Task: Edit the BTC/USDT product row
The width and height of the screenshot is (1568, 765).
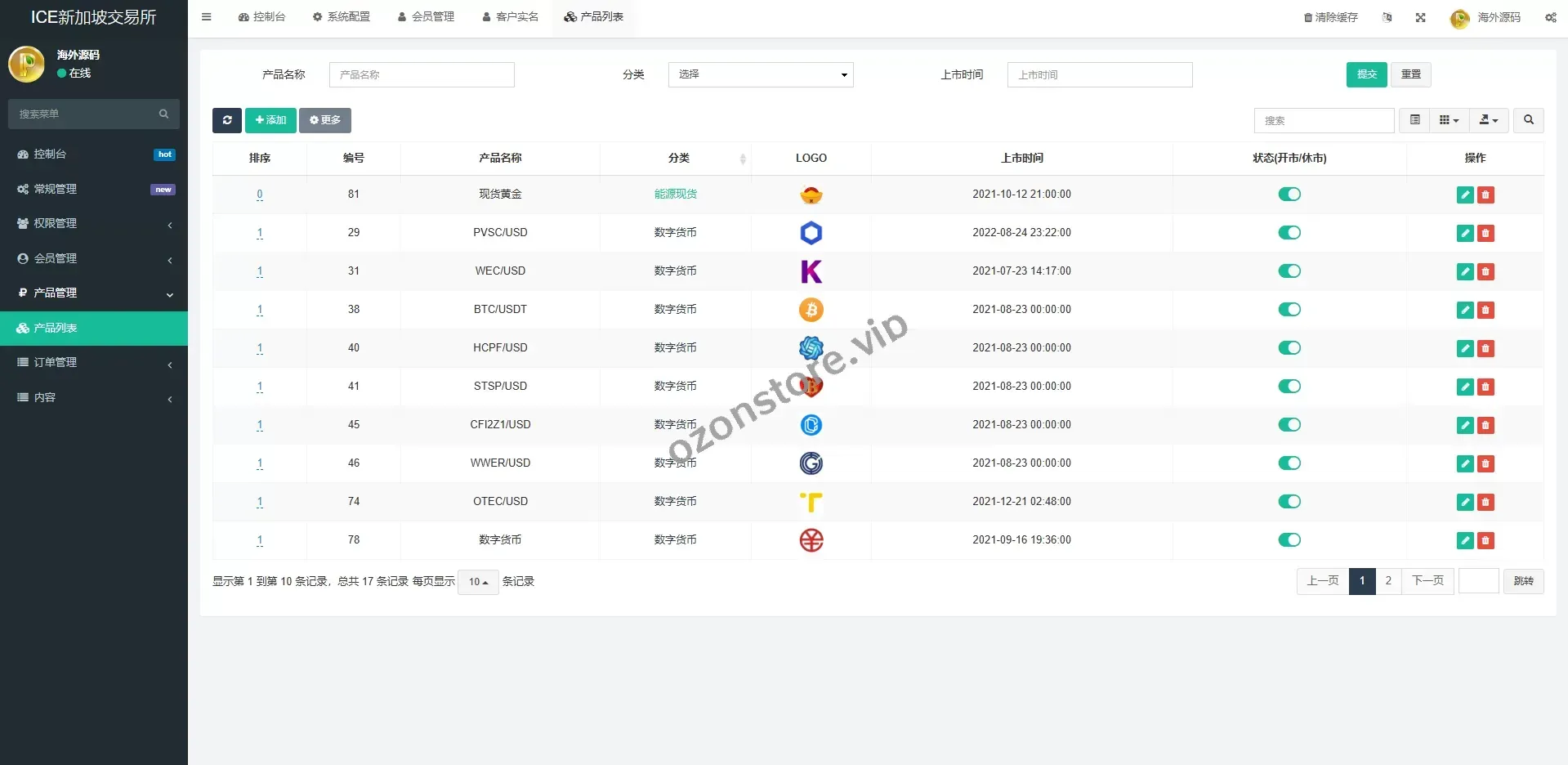Action: point(1465,310)
